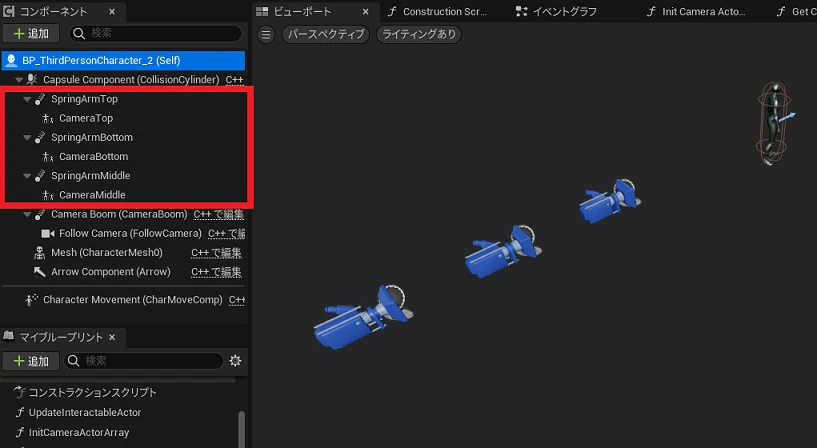The image size is (817, 448).
Task: Click the Character Movement component icon
Action: [x=31, y=300]
